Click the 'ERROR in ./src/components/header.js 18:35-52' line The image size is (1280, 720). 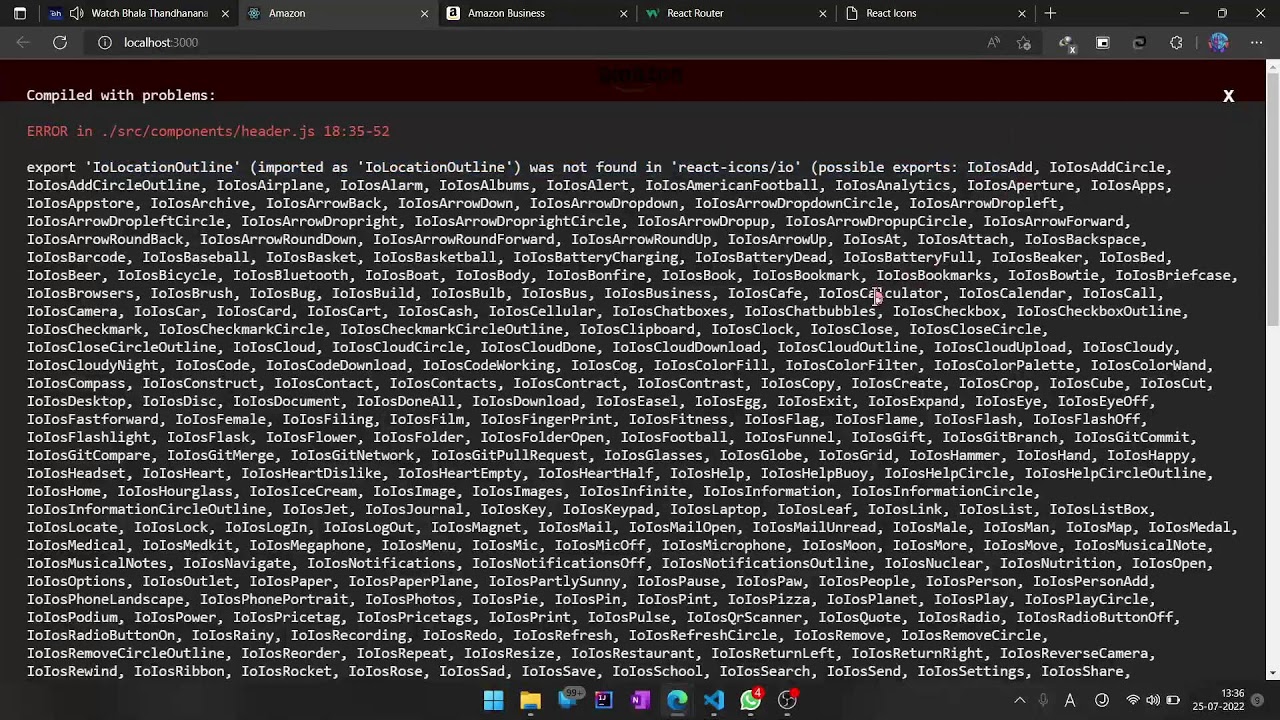point(208,131)
